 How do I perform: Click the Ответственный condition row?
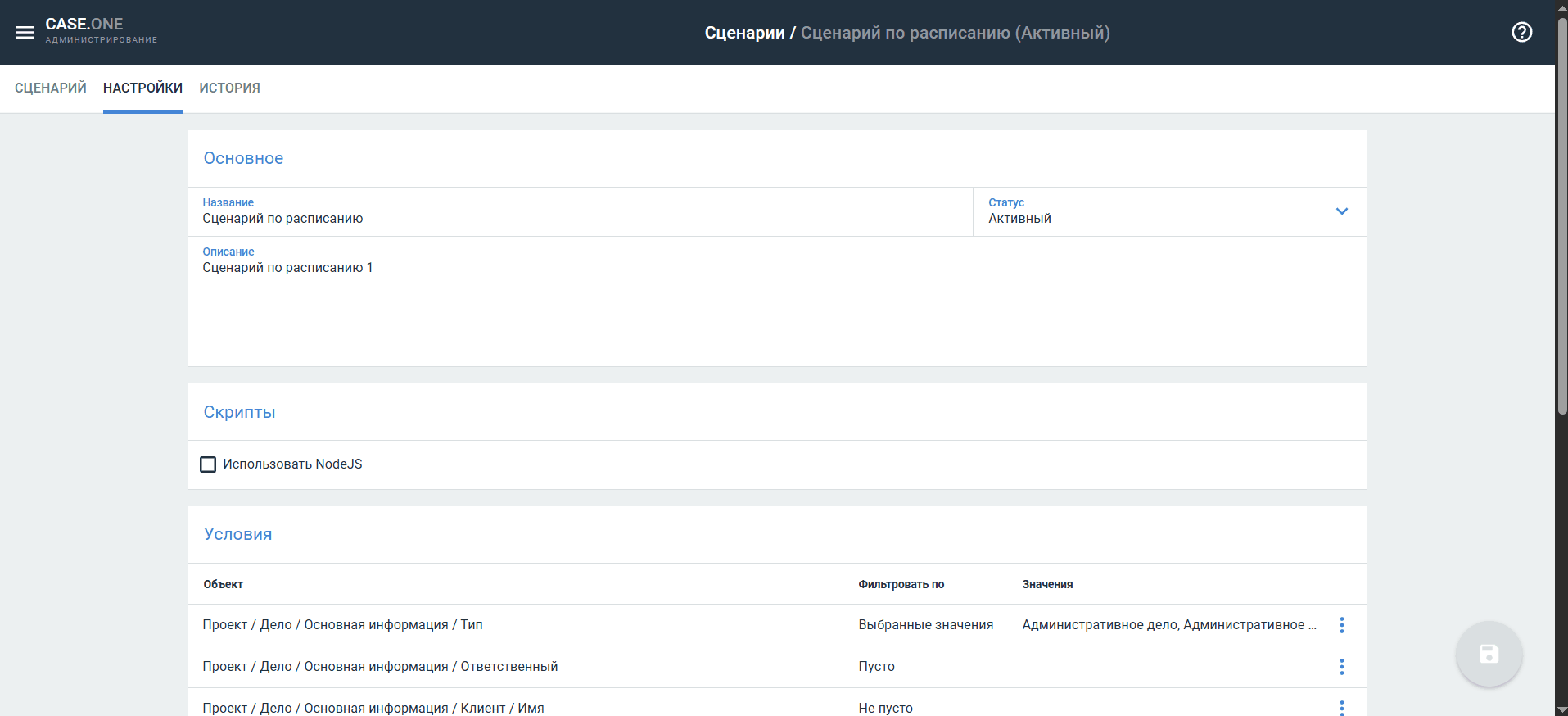524,667
